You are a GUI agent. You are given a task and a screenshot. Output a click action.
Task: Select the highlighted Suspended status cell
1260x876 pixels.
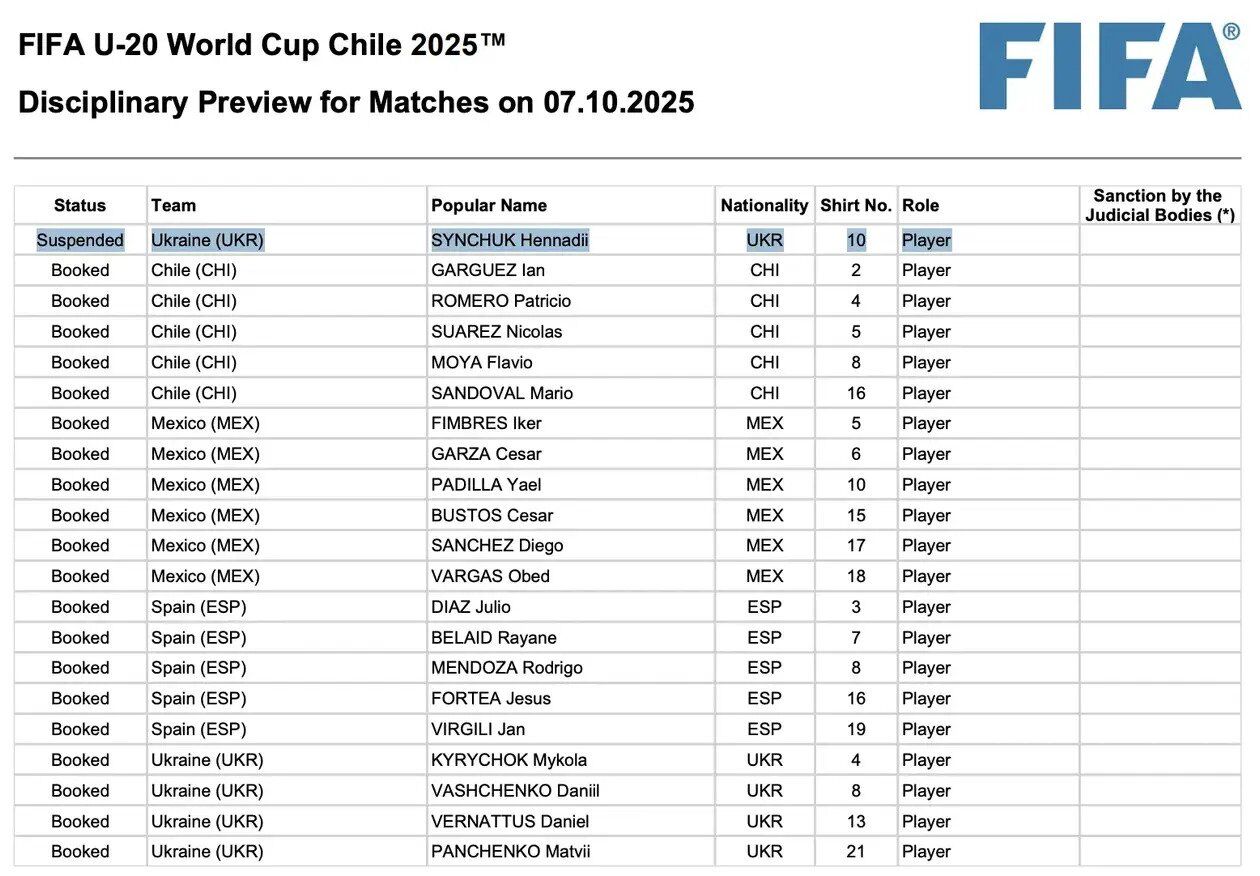[x=80, y=240]
